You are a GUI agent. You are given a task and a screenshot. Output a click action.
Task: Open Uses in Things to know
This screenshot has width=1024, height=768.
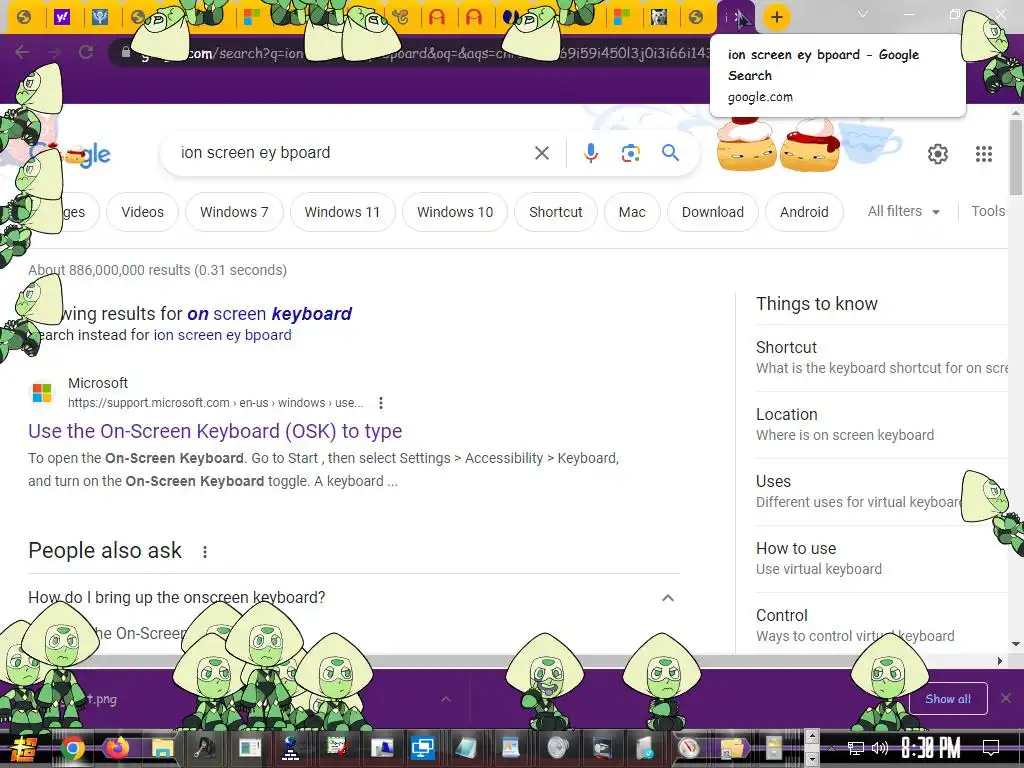point(882,491)
